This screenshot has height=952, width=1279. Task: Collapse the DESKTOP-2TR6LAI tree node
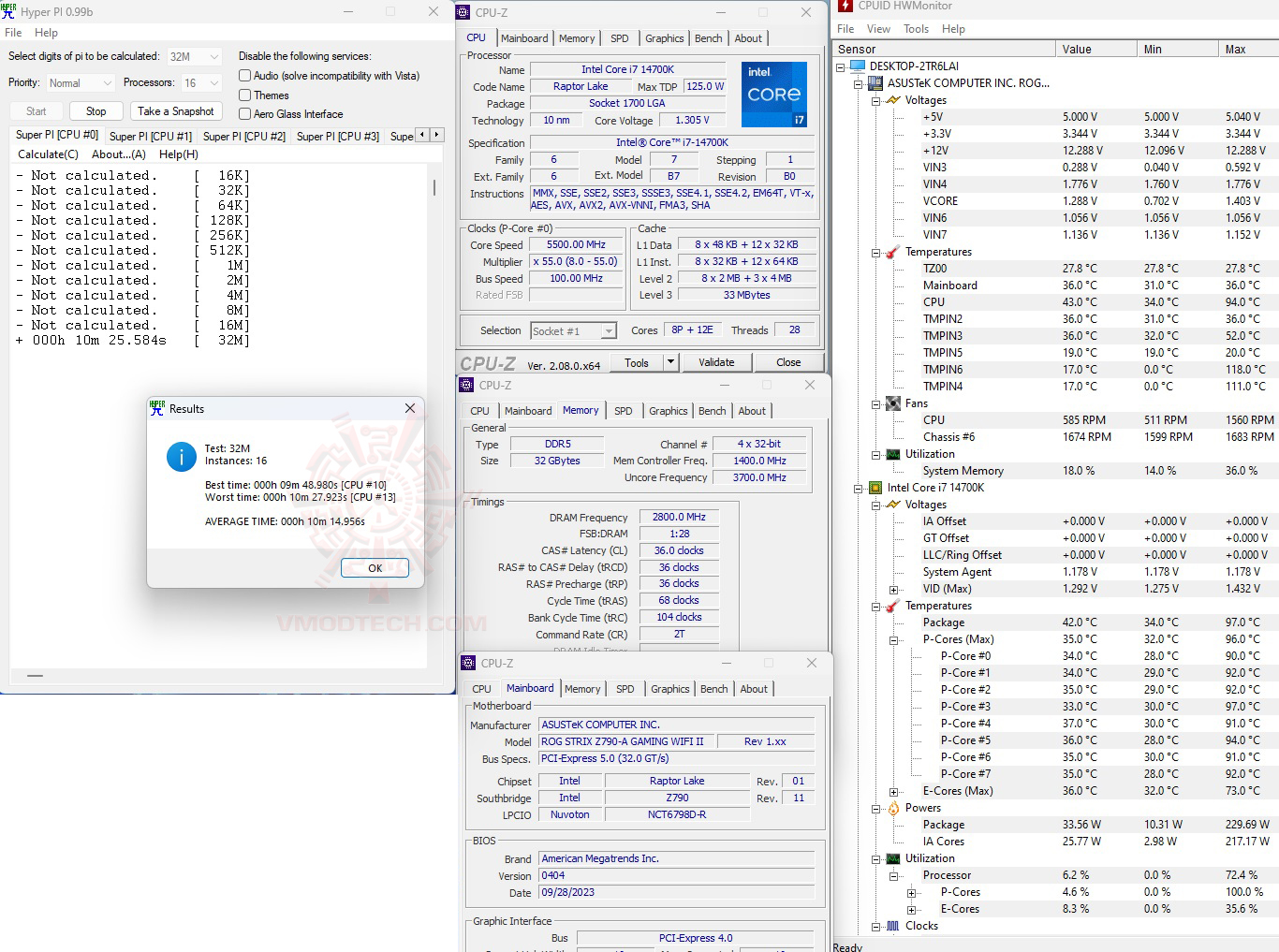pyautogui.click(x=841, y=67)
